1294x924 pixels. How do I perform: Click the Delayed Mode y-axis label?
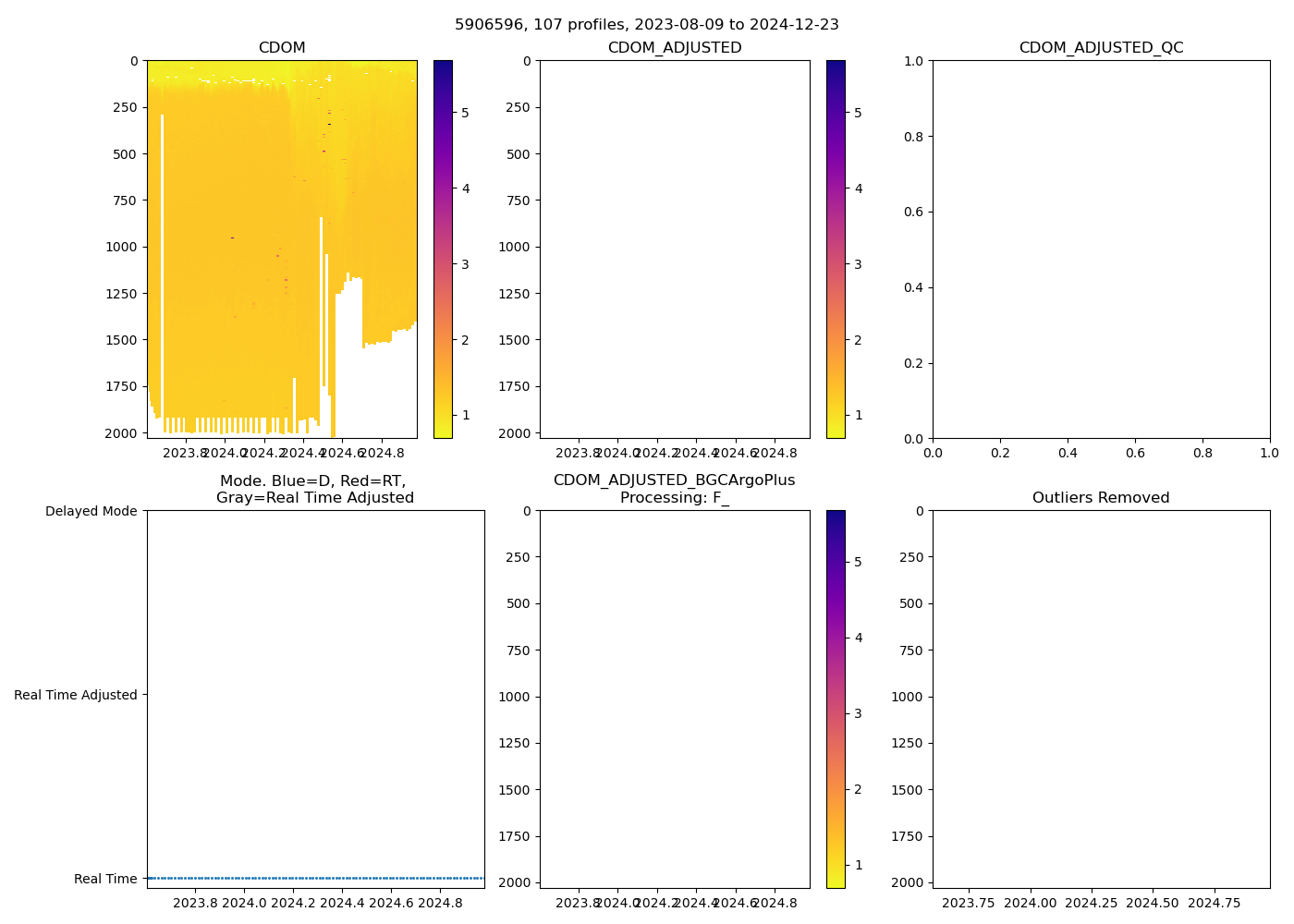[x=91, y=512]
